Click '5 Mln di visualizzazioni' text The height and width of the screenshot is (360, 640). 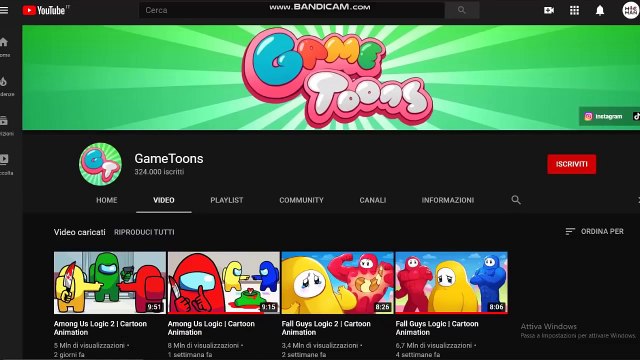[89, 345]
